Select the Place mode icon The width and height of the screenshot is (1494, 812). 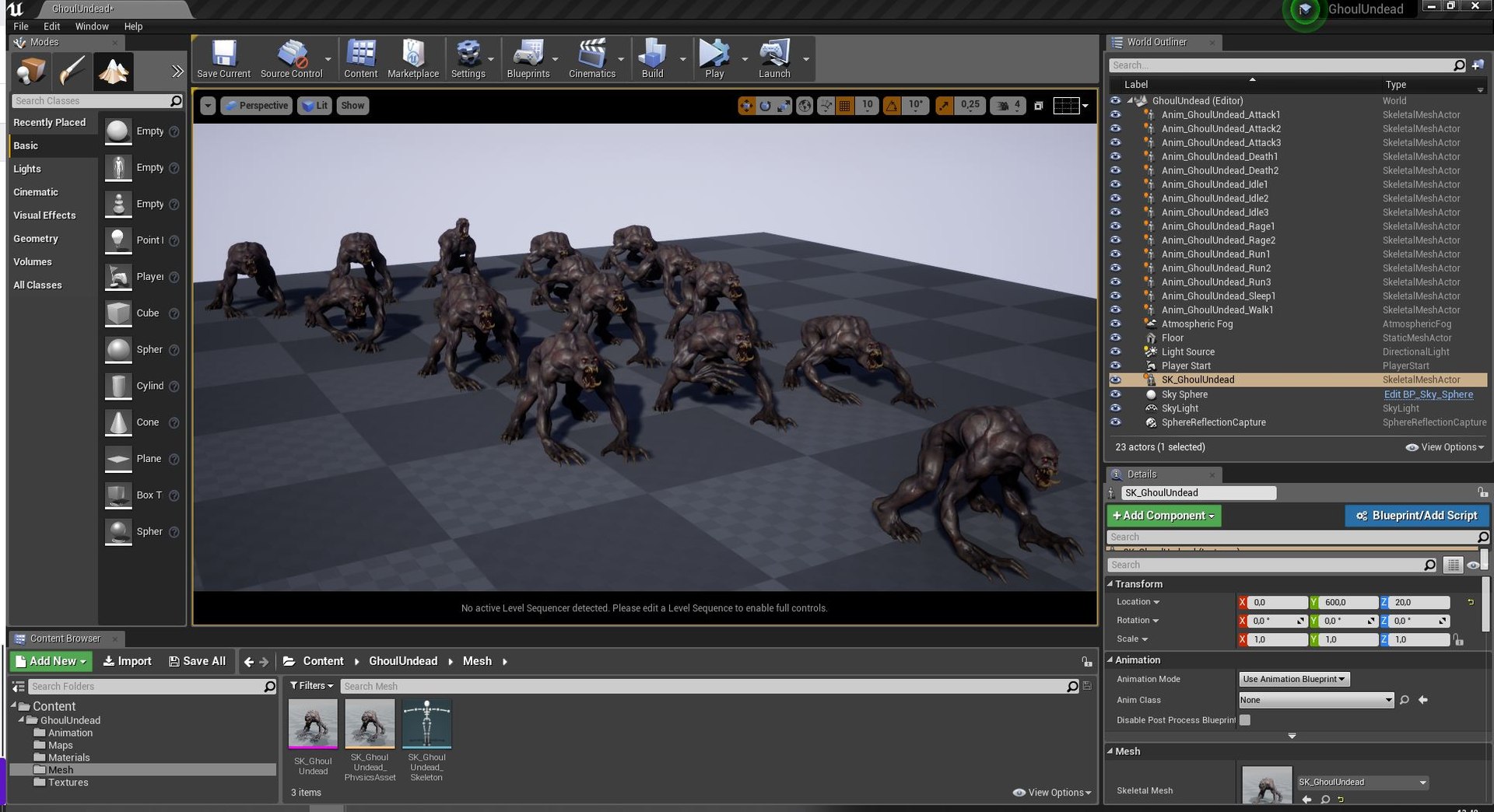tap(31, 72)
